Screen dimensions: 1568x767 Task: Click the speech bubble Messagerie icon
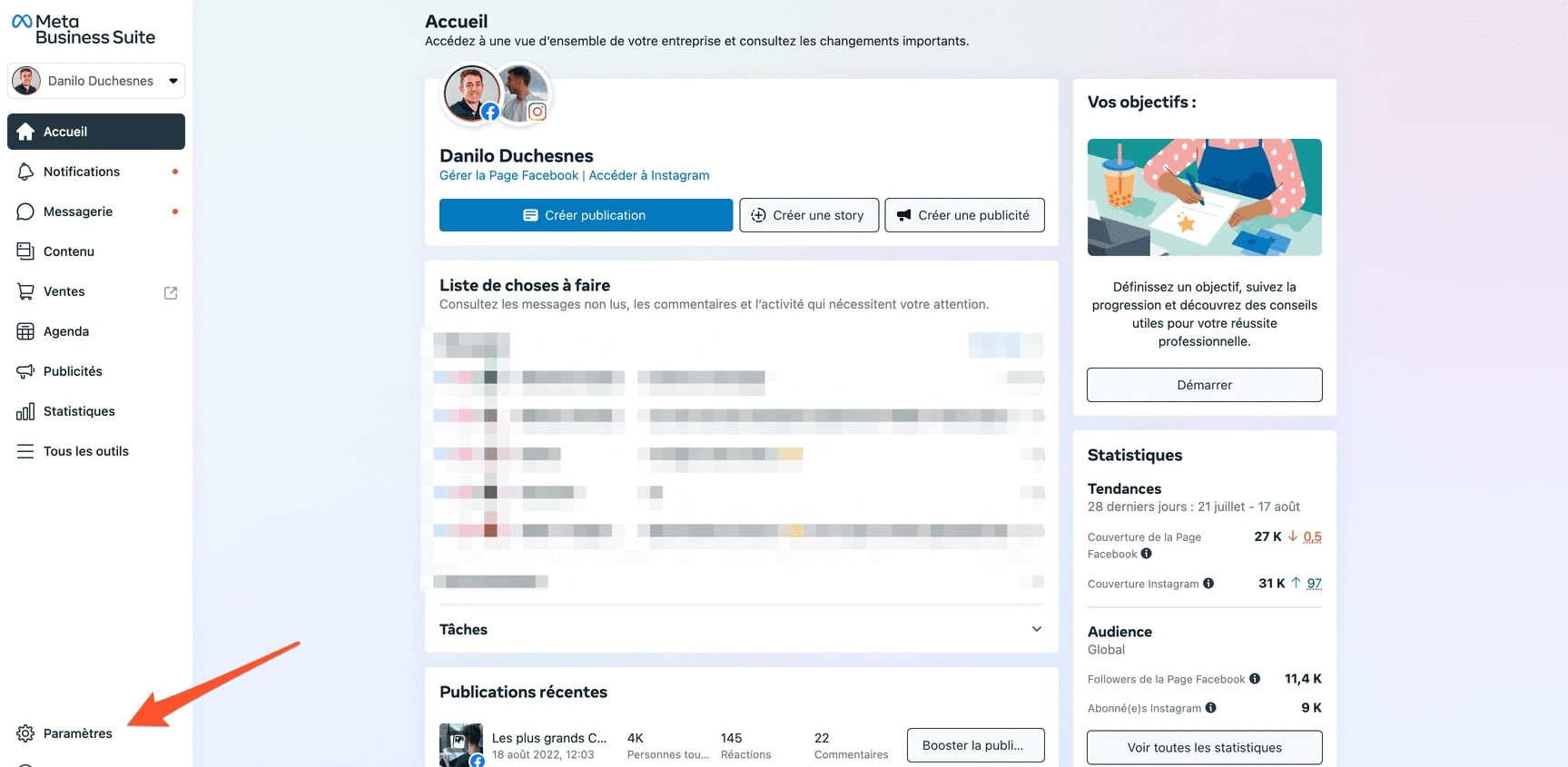pos(25,211)
